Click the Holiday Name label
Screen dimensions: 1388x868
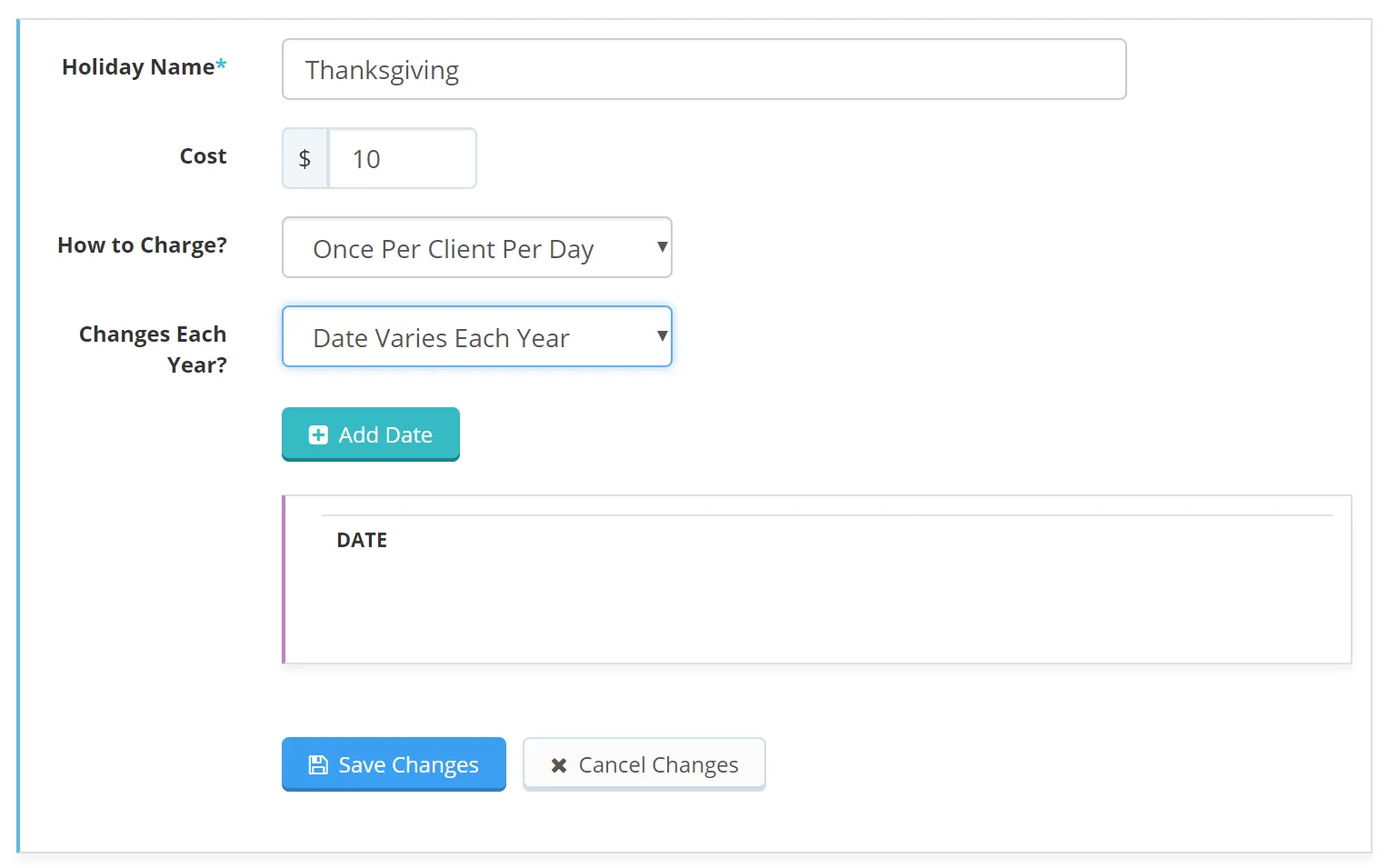pos(138,67)
